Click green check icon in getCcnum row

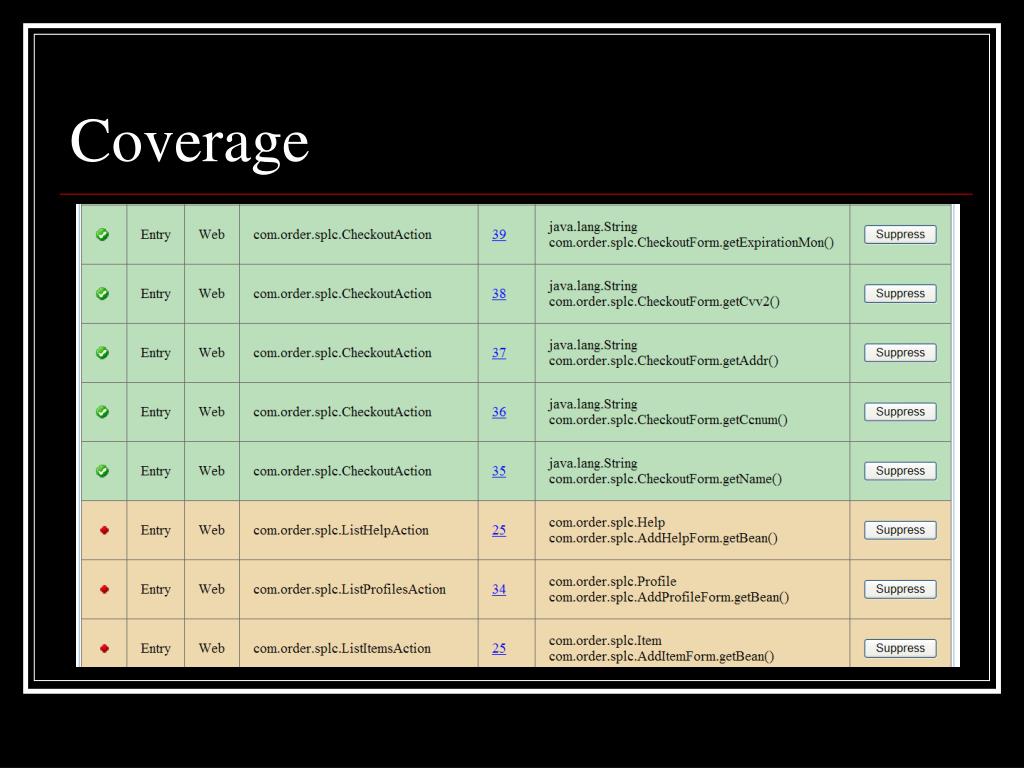point(103,412)
